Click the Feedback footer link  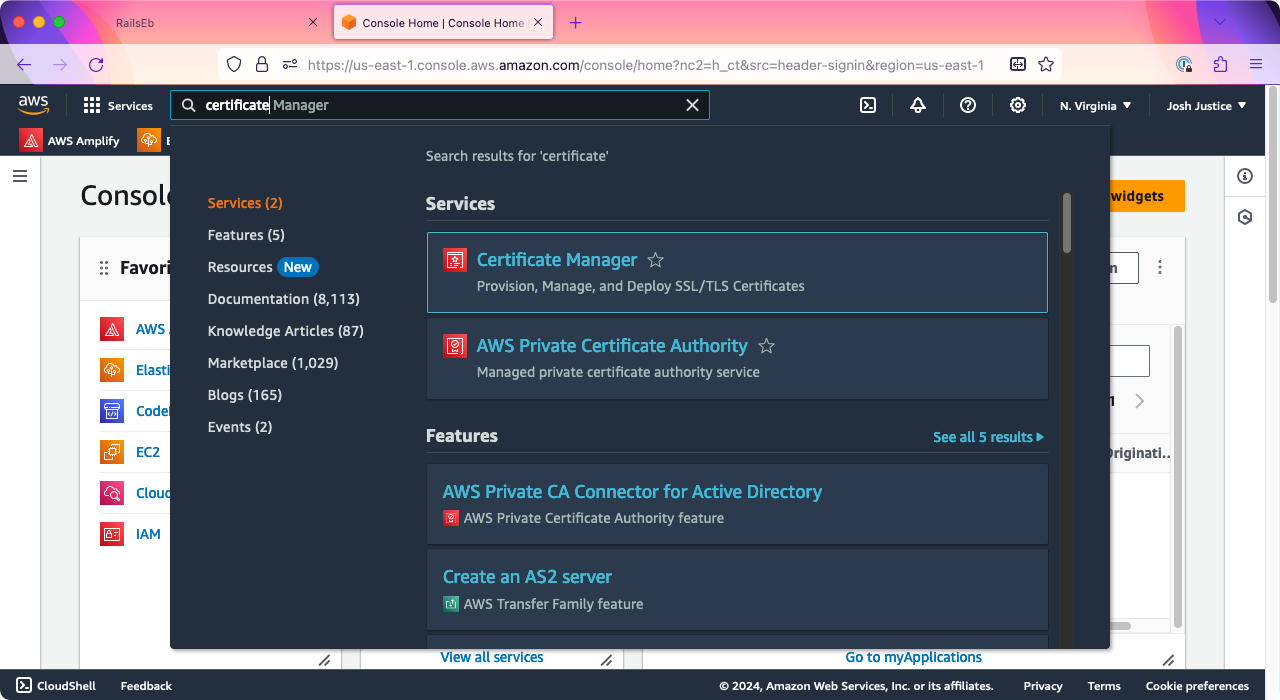pyautogui.click(x=146, y=686)
